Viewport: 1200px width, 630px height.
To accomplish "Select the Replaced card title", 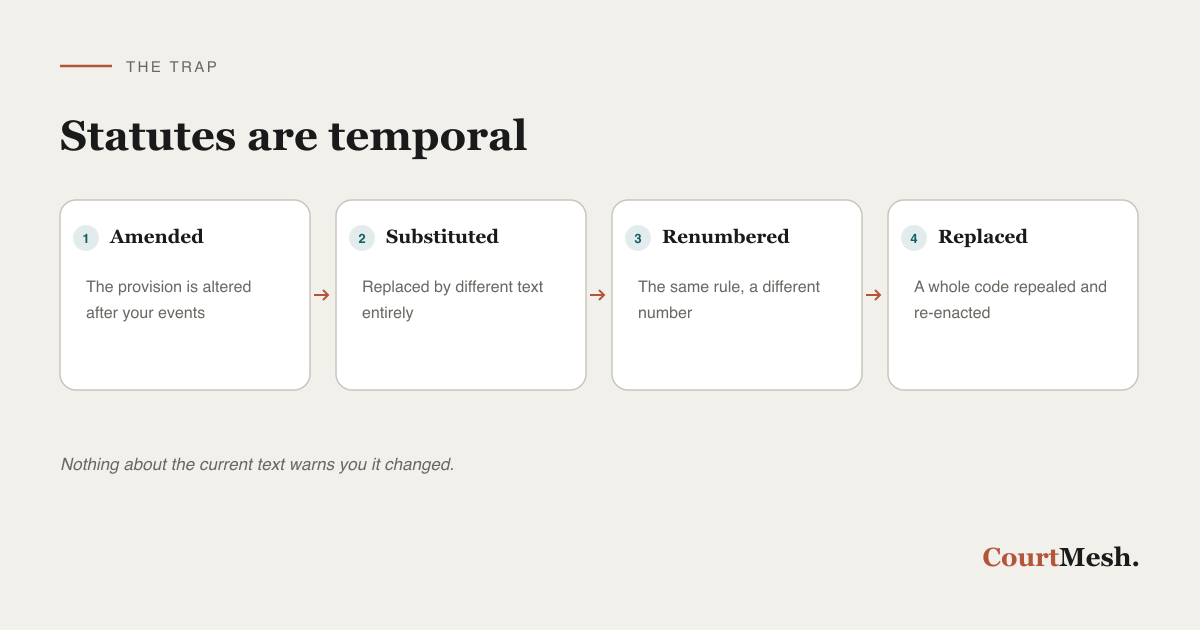I will (983, 237).
